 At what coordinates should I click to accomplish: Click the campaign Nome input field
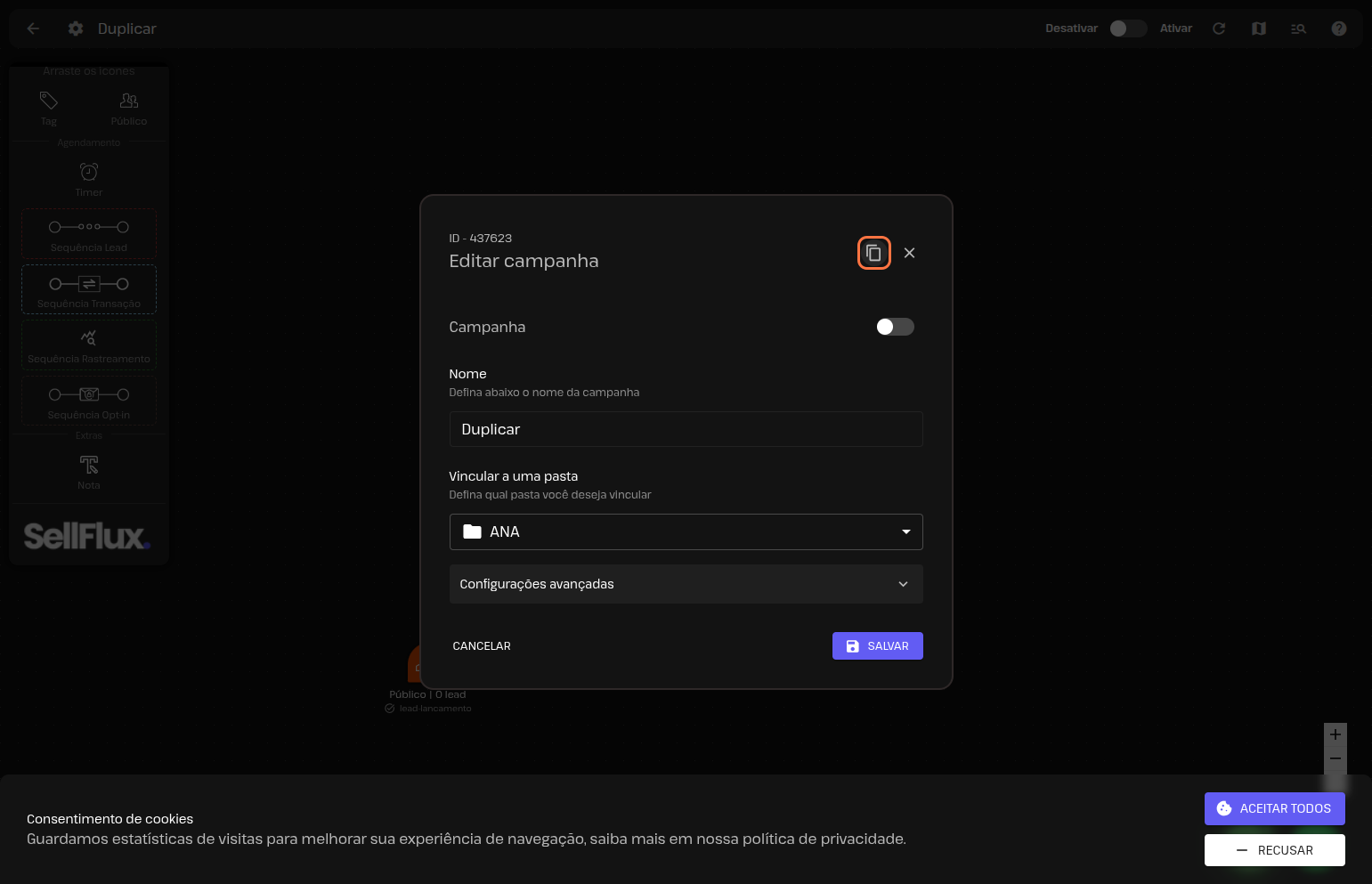pyautogui.click(x=686, y=429)
